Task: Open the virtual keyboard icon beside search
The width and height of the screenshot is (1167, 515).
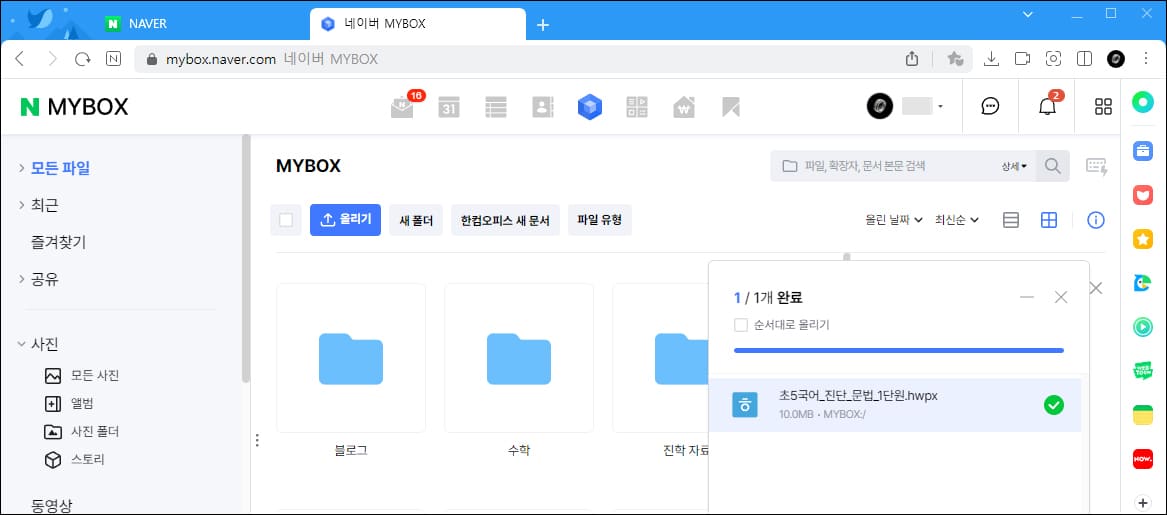Action: (1097, 166)
